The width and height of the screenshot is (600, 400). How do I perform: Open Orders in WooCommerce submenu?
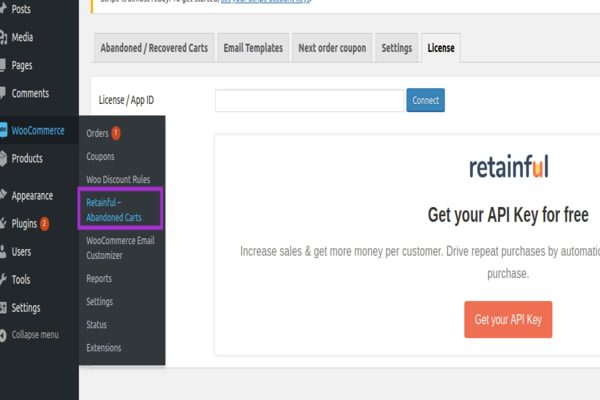[97, 133]
